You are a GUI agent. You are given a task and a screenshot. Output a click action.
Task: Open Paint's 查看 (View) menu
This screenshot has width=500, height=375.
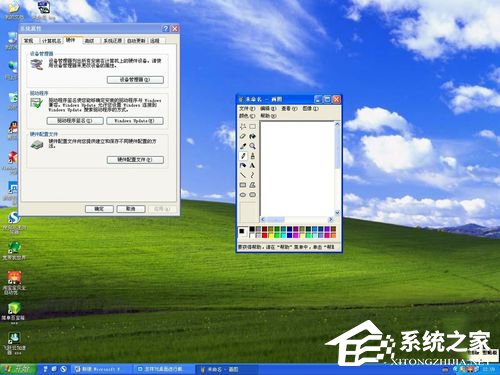[289, 109]
